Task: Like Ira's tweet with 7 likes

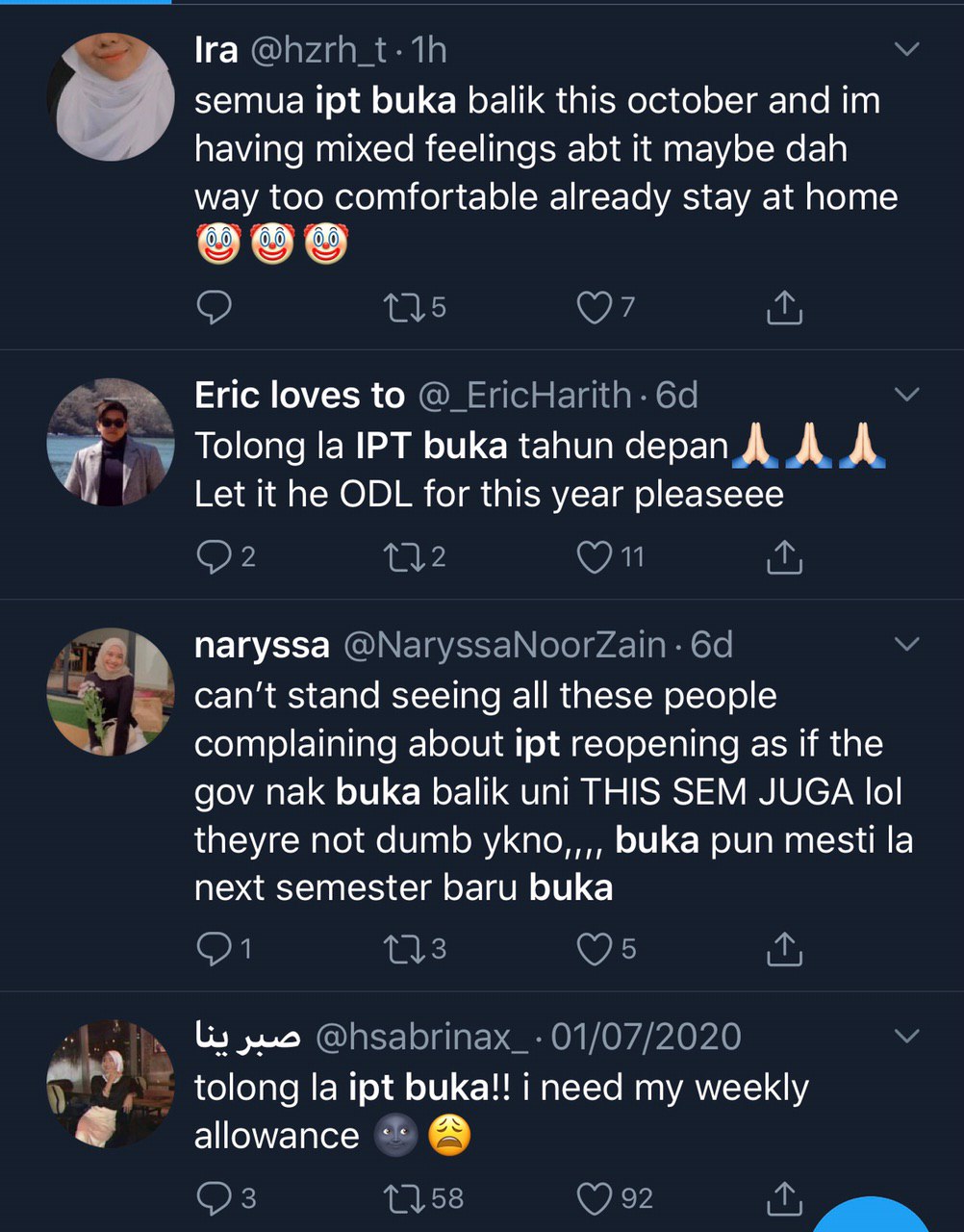Action: 594,308
